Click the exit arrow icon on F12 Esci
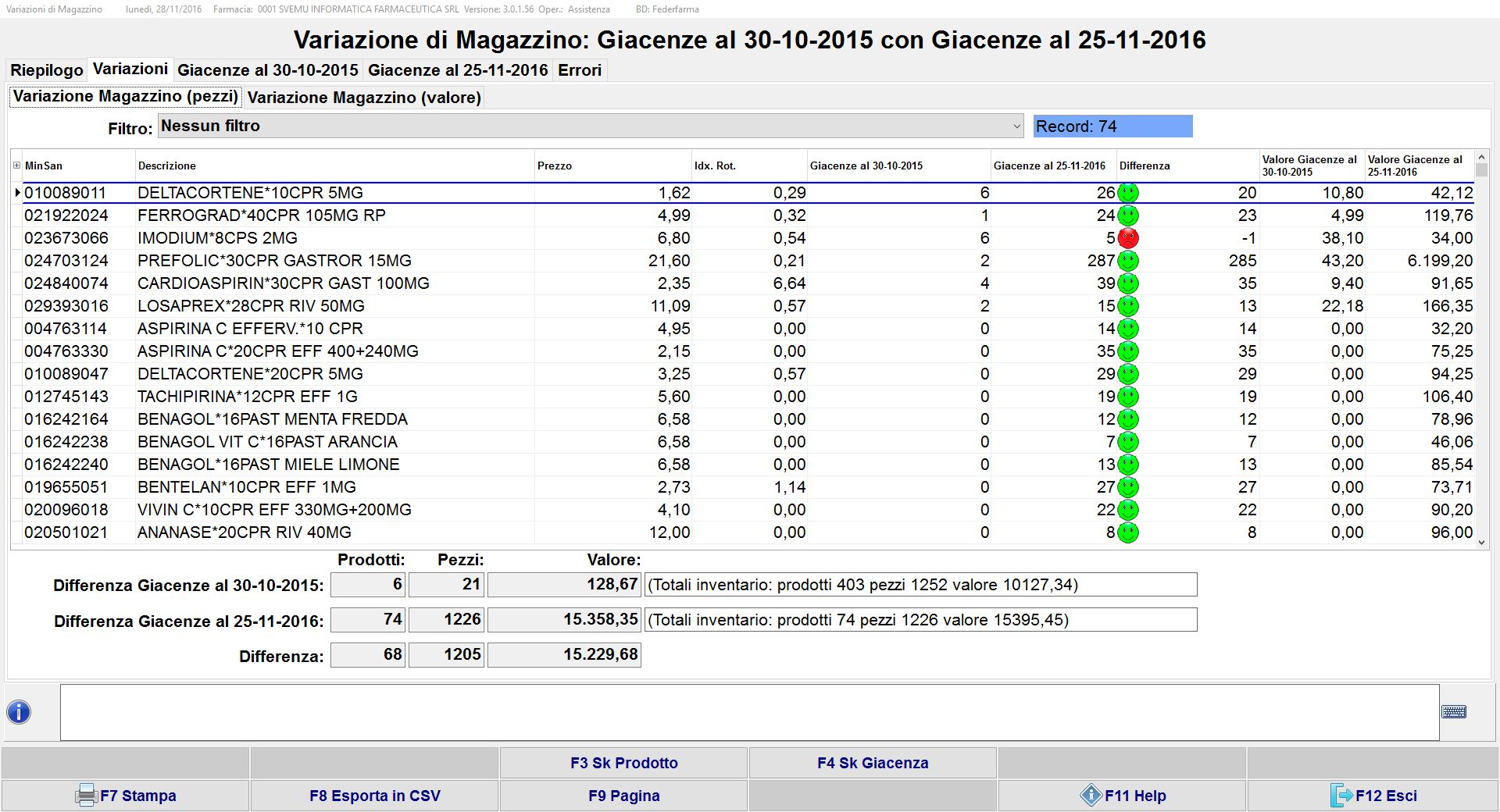The width and height of the screenshot is (1500, 812). coord(1341,796)
